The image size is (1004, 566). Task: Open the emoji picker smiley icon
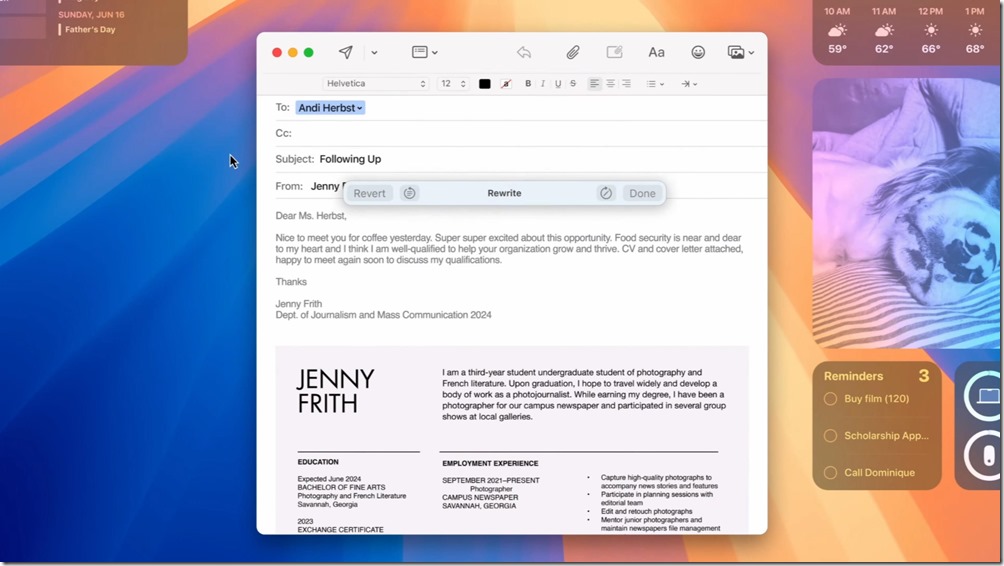point(698,53)
